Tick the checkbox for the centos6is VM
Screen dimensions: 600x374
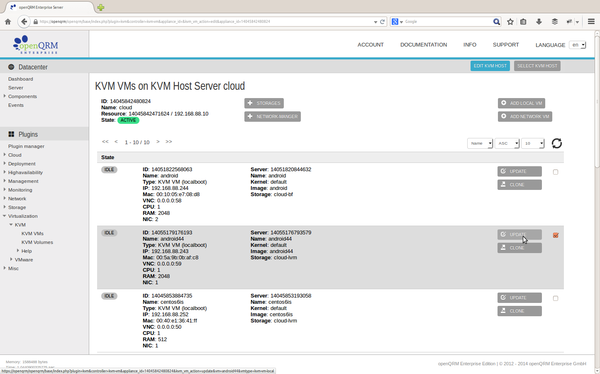(x=556, y=298)
